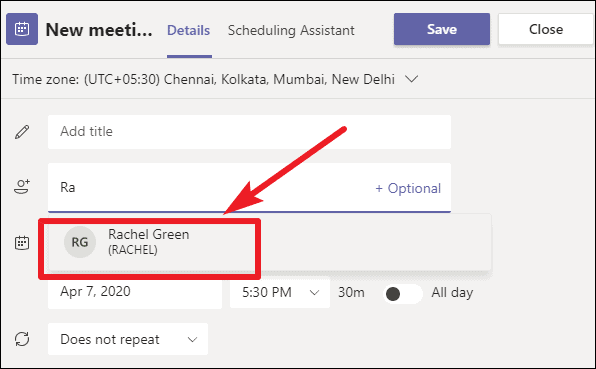Image resolution: width=596 pixels, height=369 pixels.
Task: Add optional attendees via + Optional link
Action: coord(408,188)
